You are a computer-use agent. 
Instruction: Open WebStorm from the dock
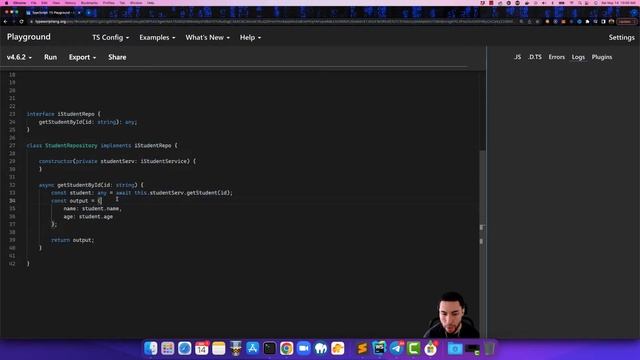click(x=379, y=348)
